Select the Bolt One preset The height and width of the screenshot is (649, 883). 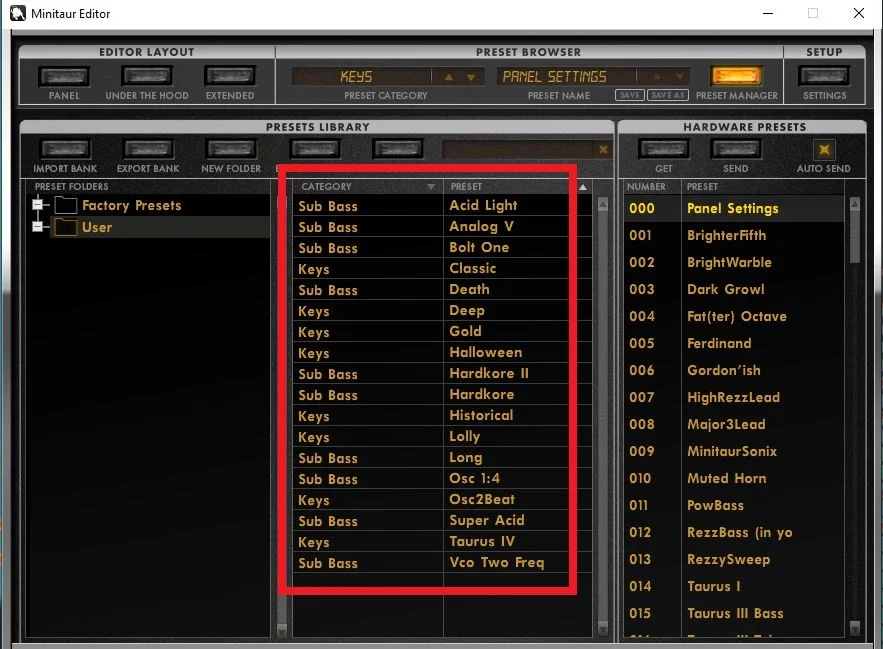click(479, 247)
